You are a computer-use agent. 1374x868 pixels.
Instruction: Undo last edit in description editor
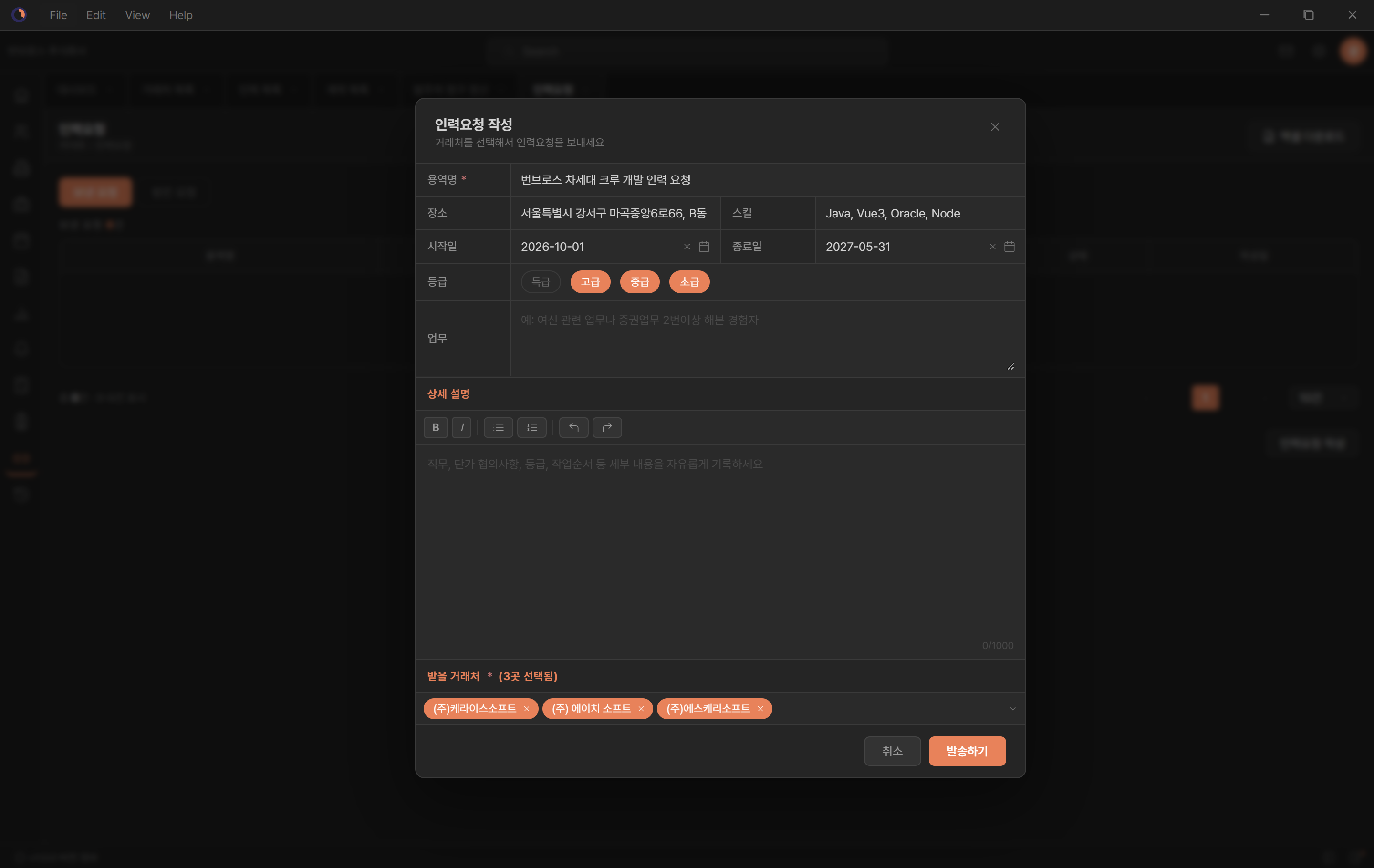click(x=573, y=427)
